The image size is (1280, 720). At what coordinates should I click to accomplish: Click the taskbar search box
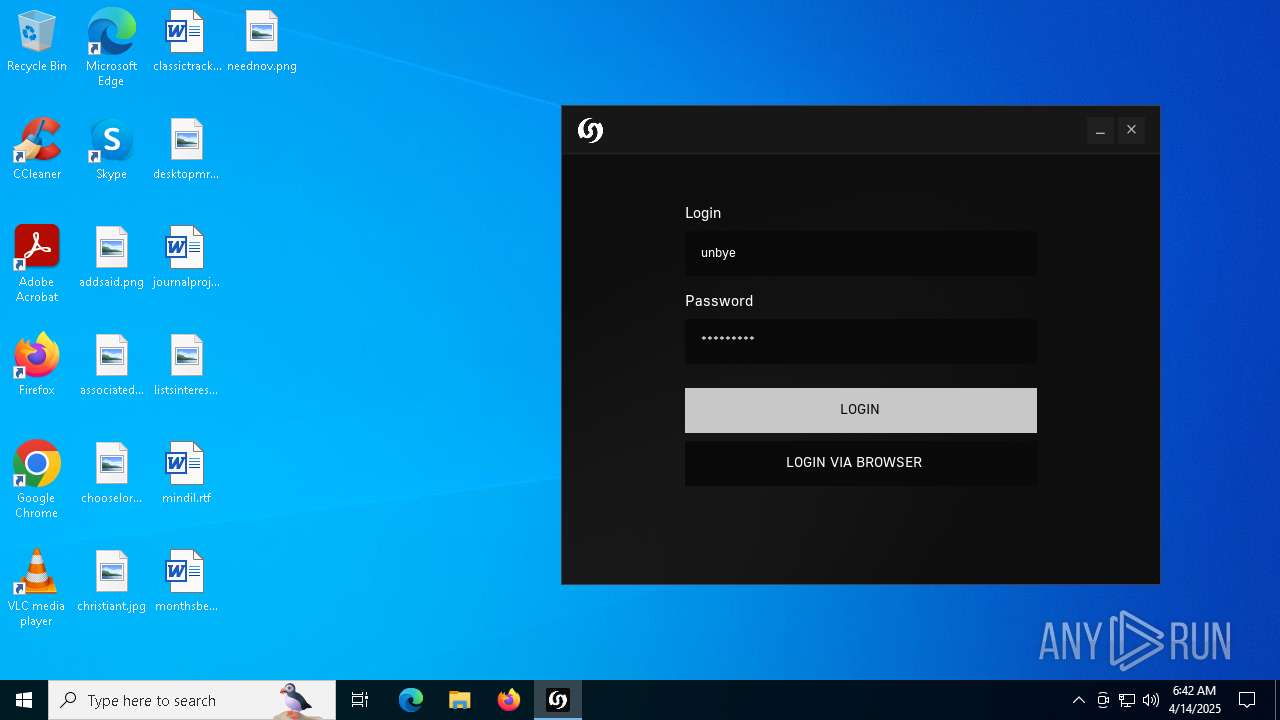click(192, 700)
